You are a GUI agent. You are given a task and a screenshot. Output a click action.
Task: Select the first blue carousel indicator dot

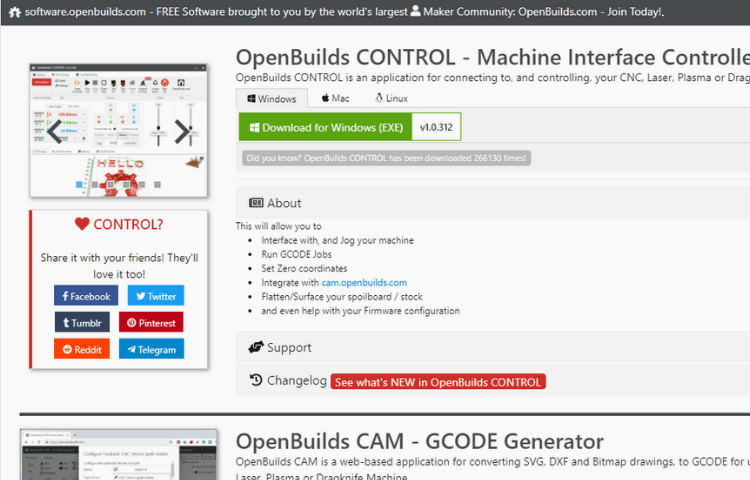pos(79,185)
